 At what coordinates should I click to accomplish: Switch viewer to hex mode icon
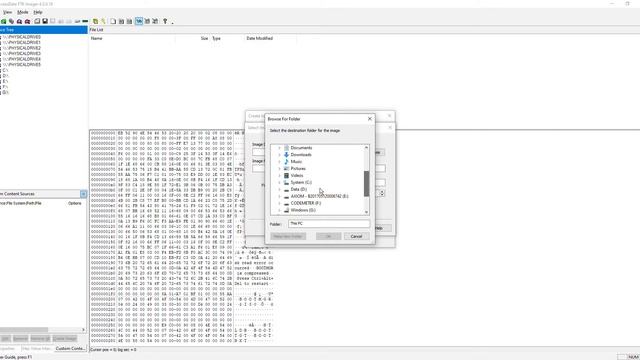156,21
